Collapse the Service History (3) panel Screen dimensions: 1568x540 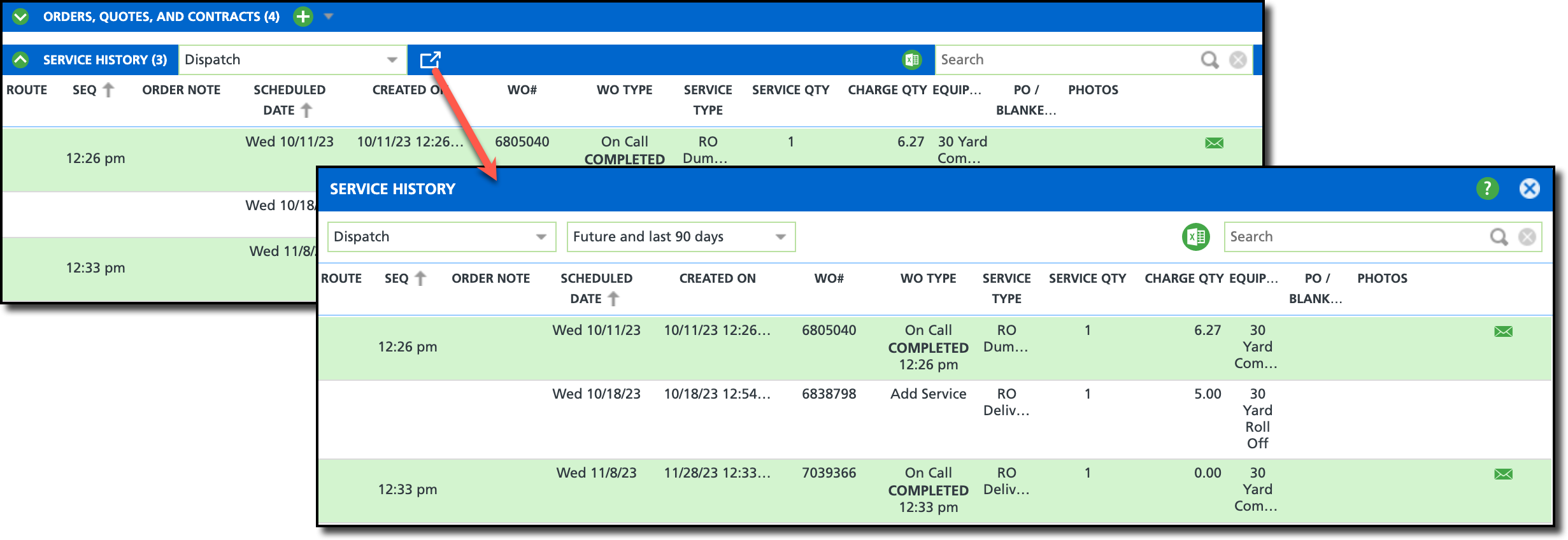20,60
